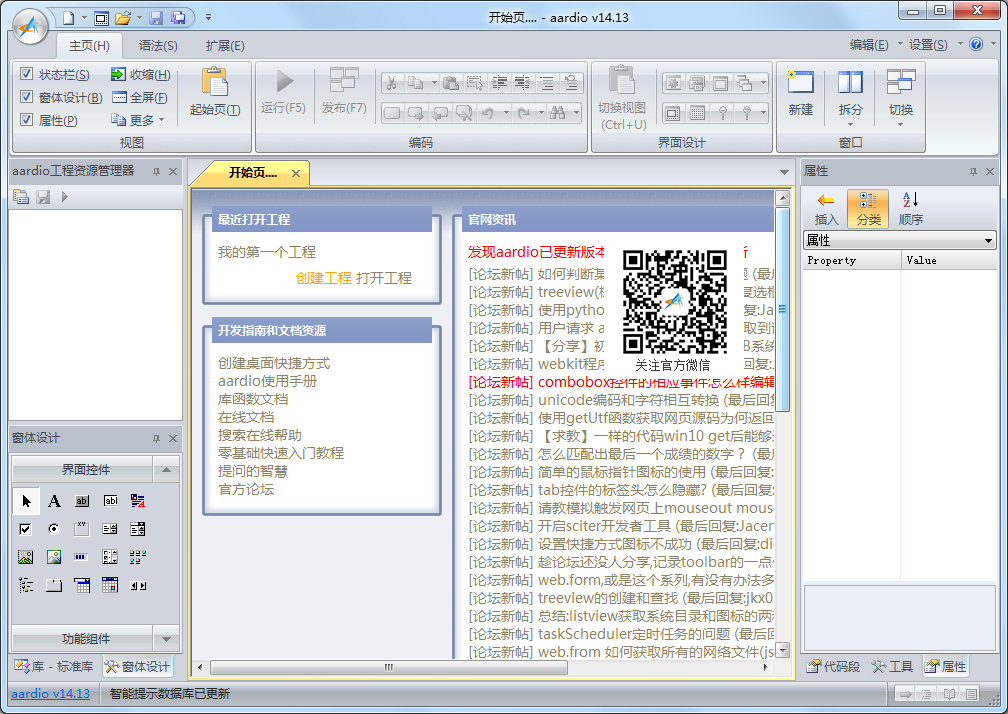Expand the 功能组件 section with its down arrow
The width and height of the screenshot is (1008, 714).
tap(166, 639)
